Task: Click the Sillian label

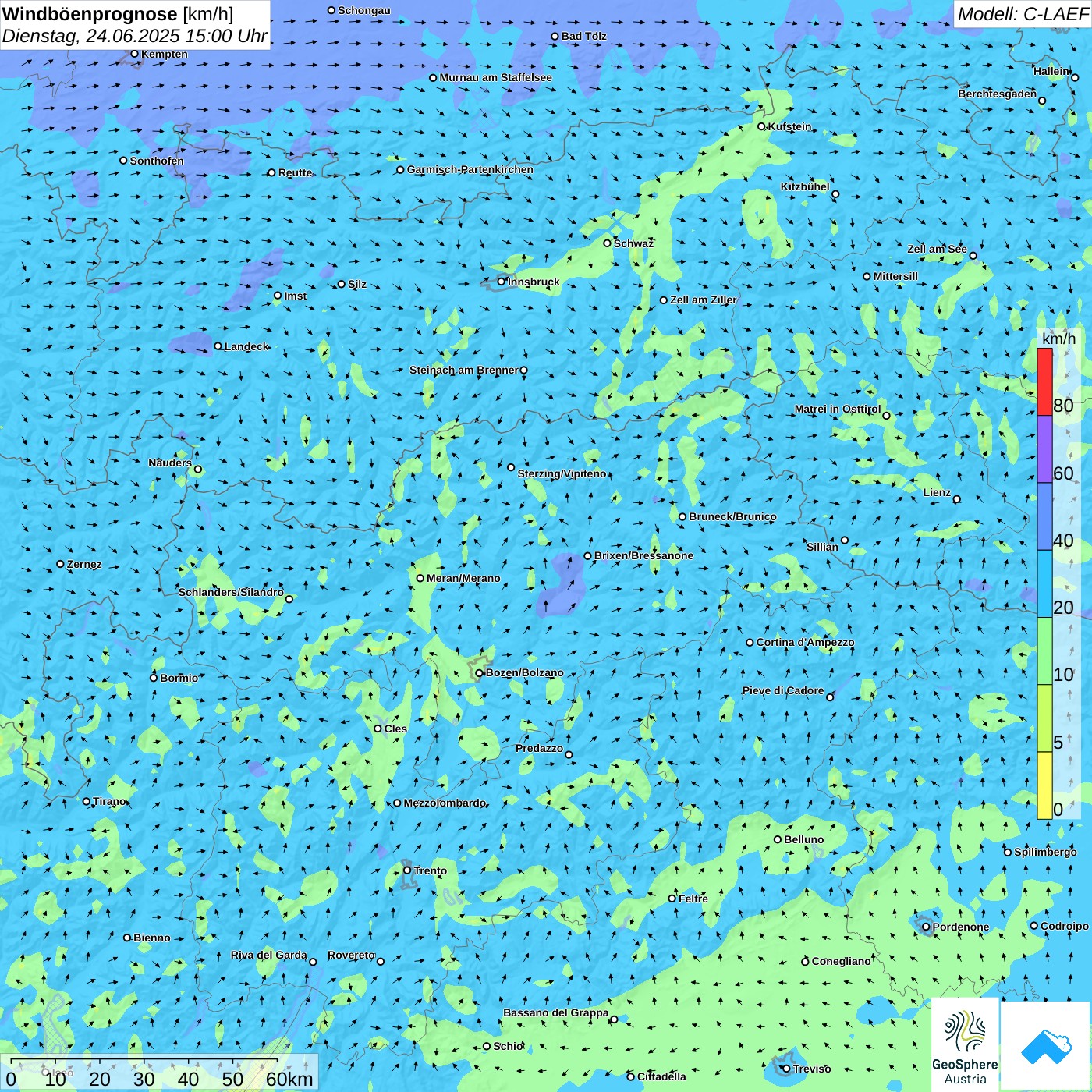Action: coord(823,547)
